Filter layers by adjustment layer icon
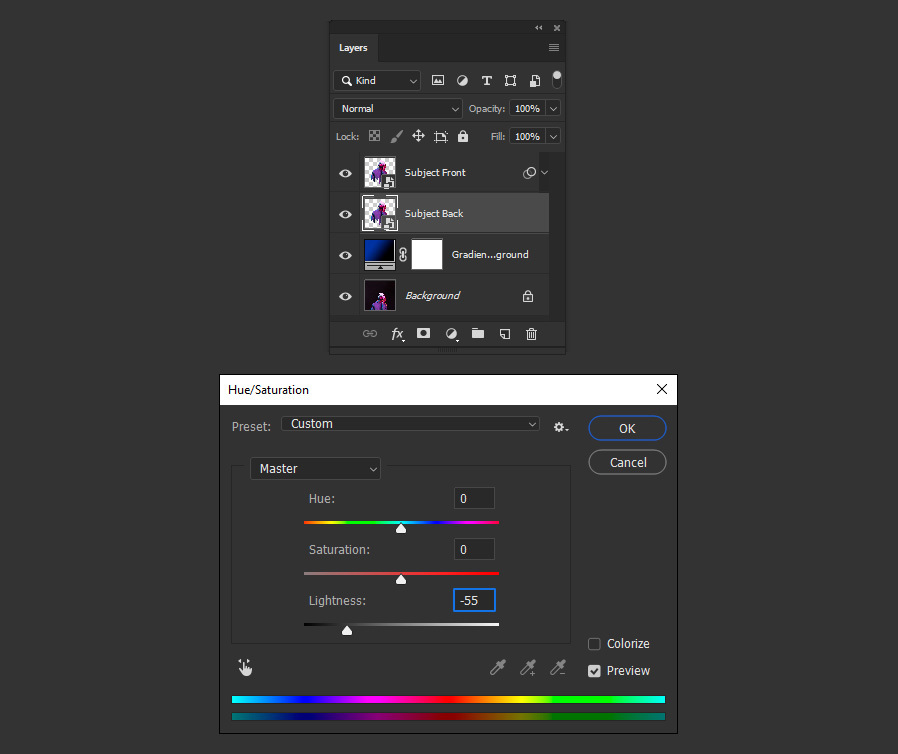The height and width of the screenshot is (754, 898). (462, 81)
